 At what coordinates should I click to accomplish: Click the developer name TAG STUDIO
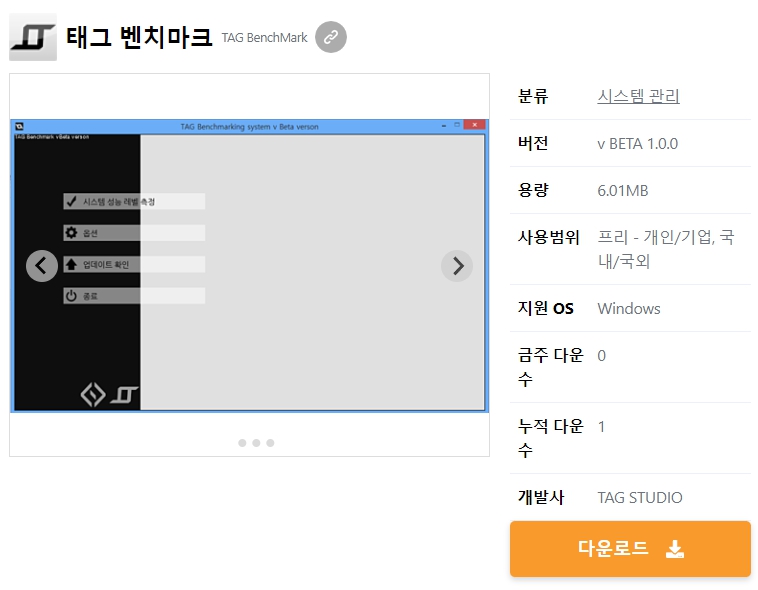640,497
